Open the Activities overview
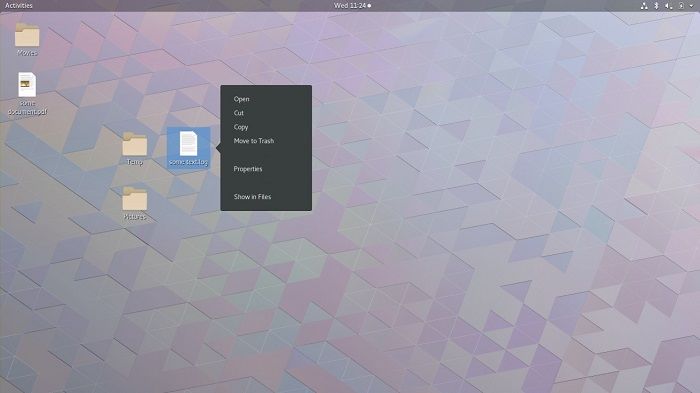 tap(19, 6)
